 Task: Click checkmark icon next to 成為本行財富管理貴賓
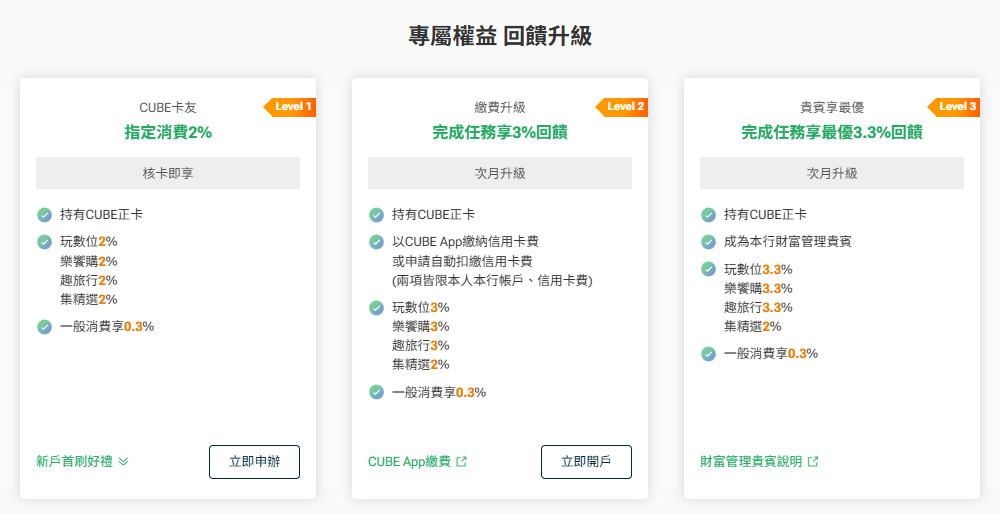point(708,241)
